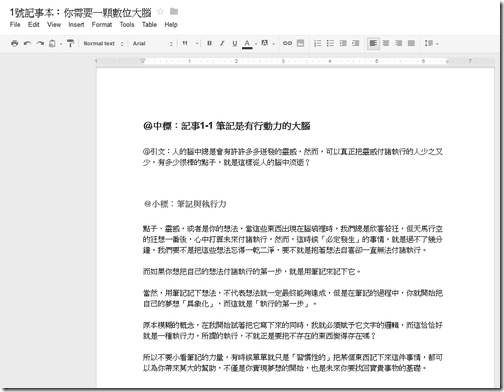The height and width of the screenshot is (392, 504).
Task: Open the Arial font dropdown
Action: coord(153,43)
